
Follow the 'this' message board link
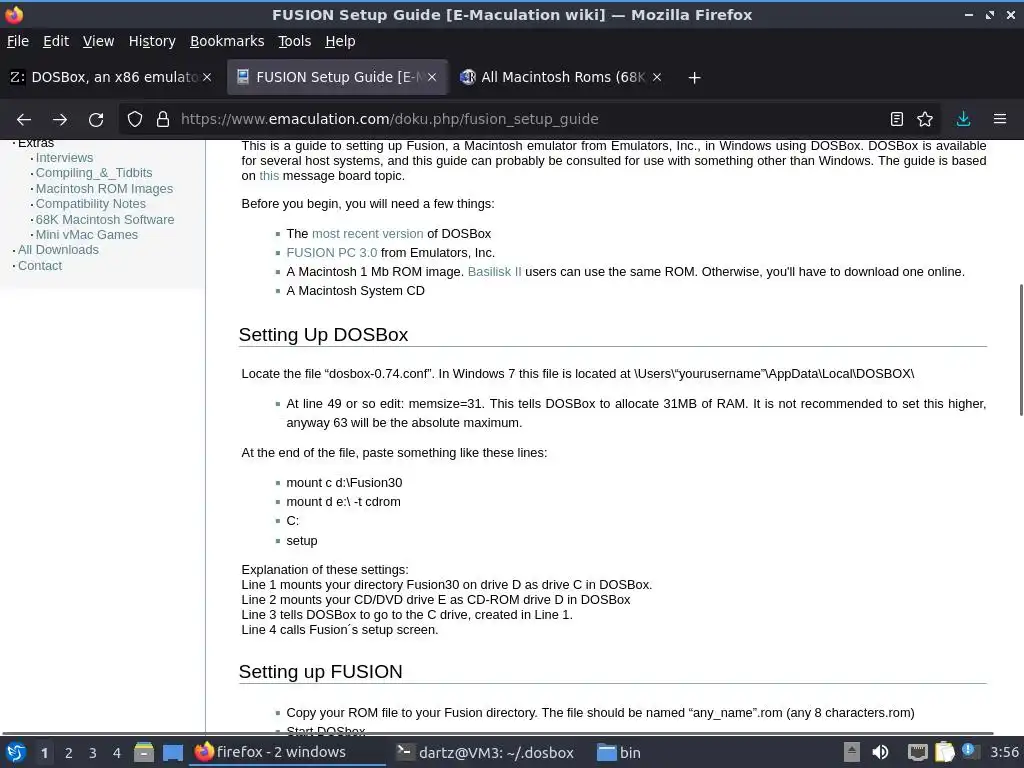(269, 176)
